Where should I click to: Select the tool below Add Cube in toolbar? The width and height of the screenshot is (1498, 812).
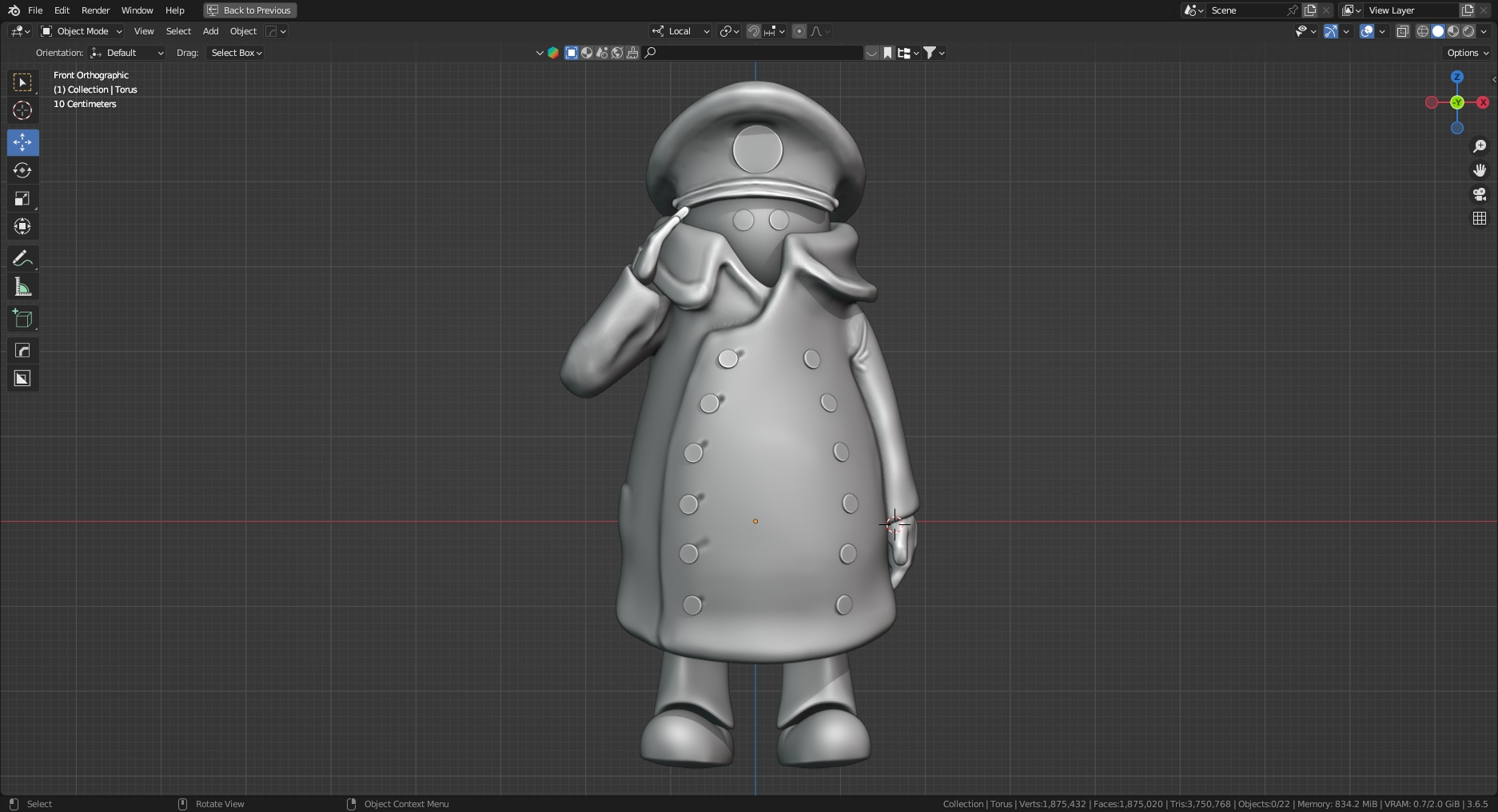coord(22,350)
